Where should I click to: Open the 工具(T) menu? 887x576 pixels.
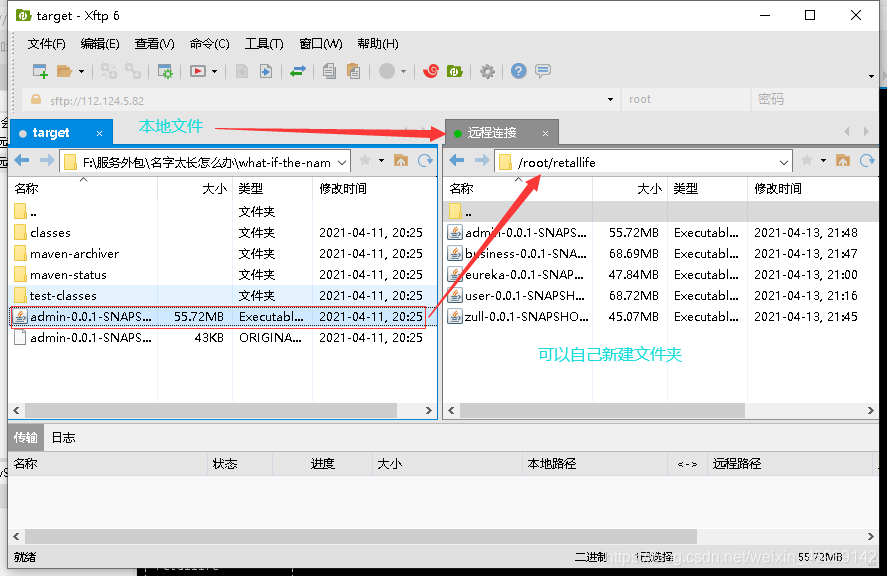264,43
